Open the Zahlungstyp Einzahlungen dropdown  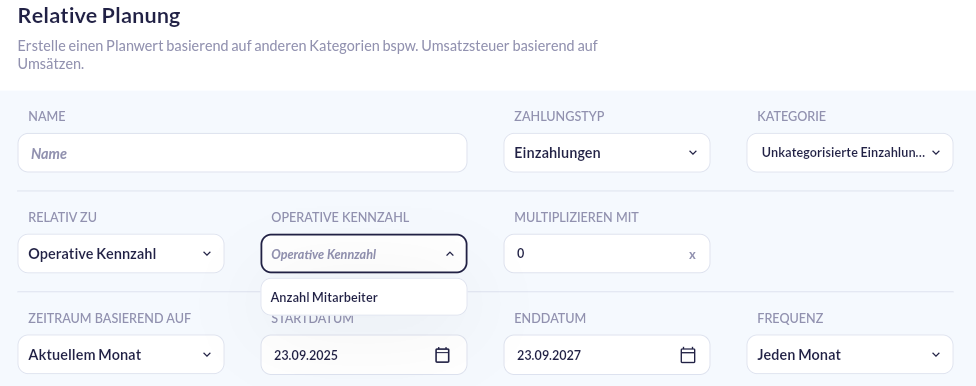point(607,153)
